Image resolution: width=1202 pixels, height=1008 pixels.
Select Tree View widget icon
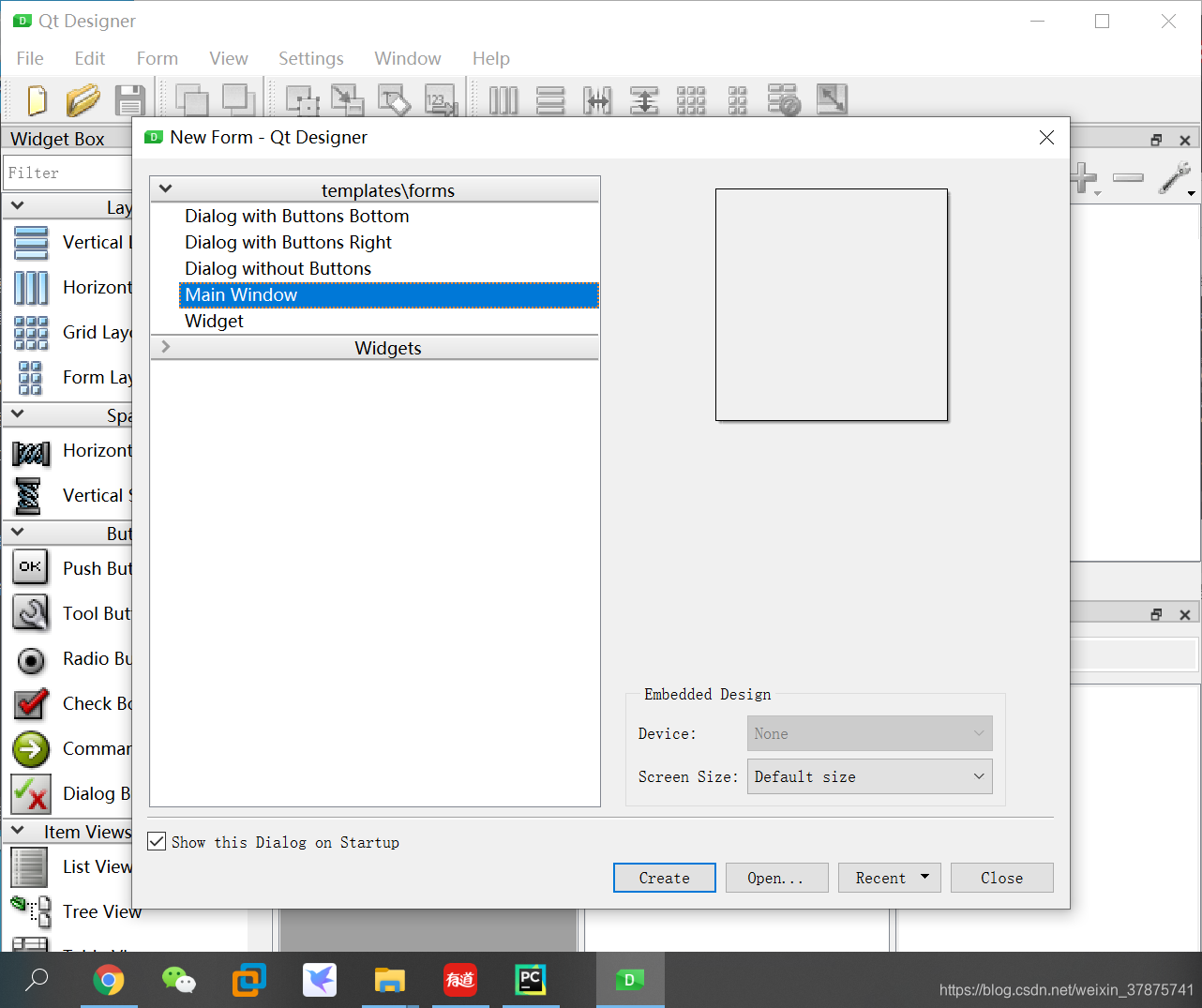point(31,911)
